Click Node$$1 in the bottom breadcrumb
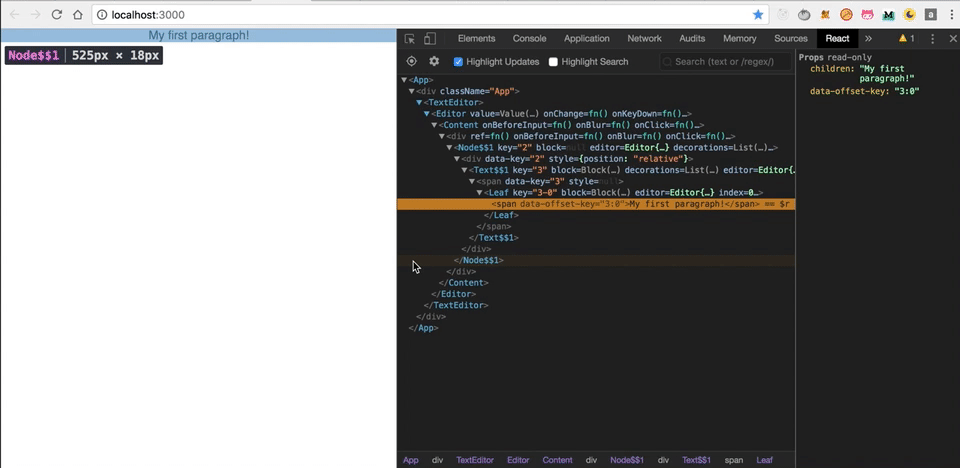The height and width of the screenshot is (468, 960). point(627,460)
